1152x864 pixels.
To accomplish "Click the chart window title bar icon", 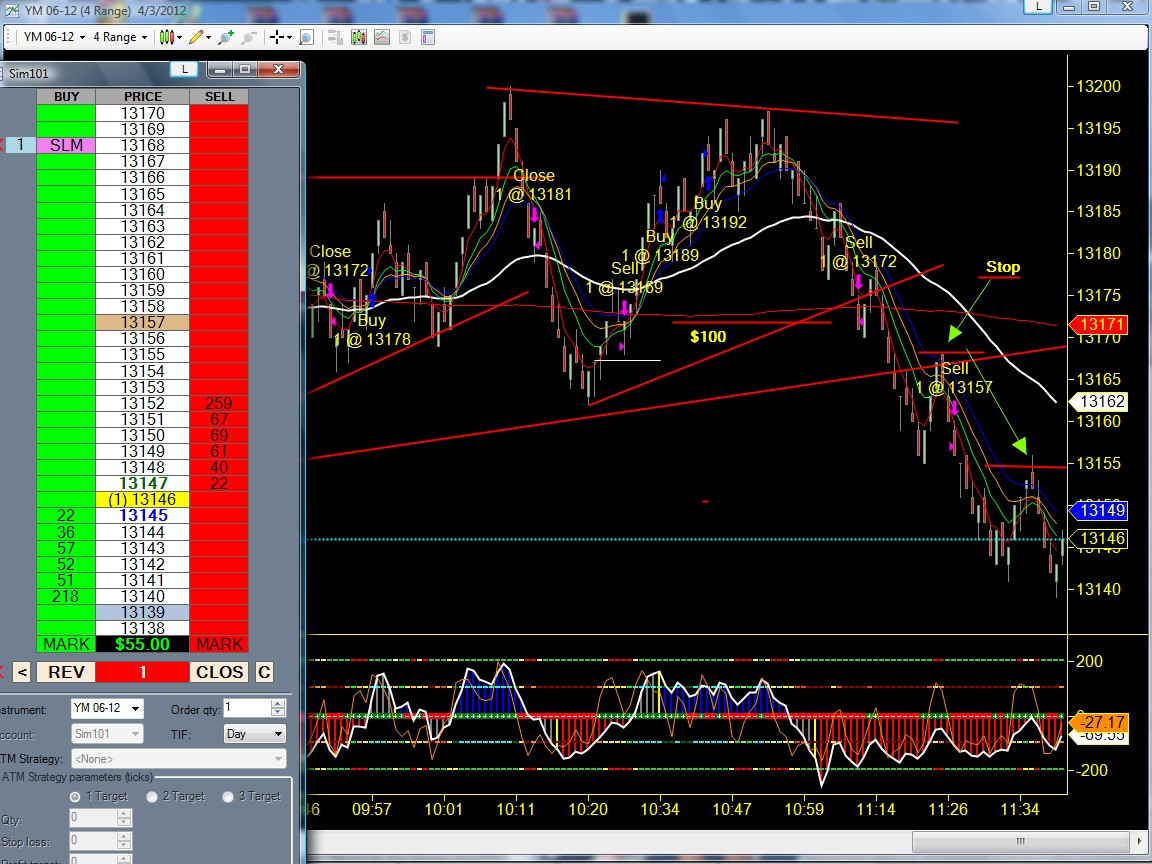I will 12,10.
